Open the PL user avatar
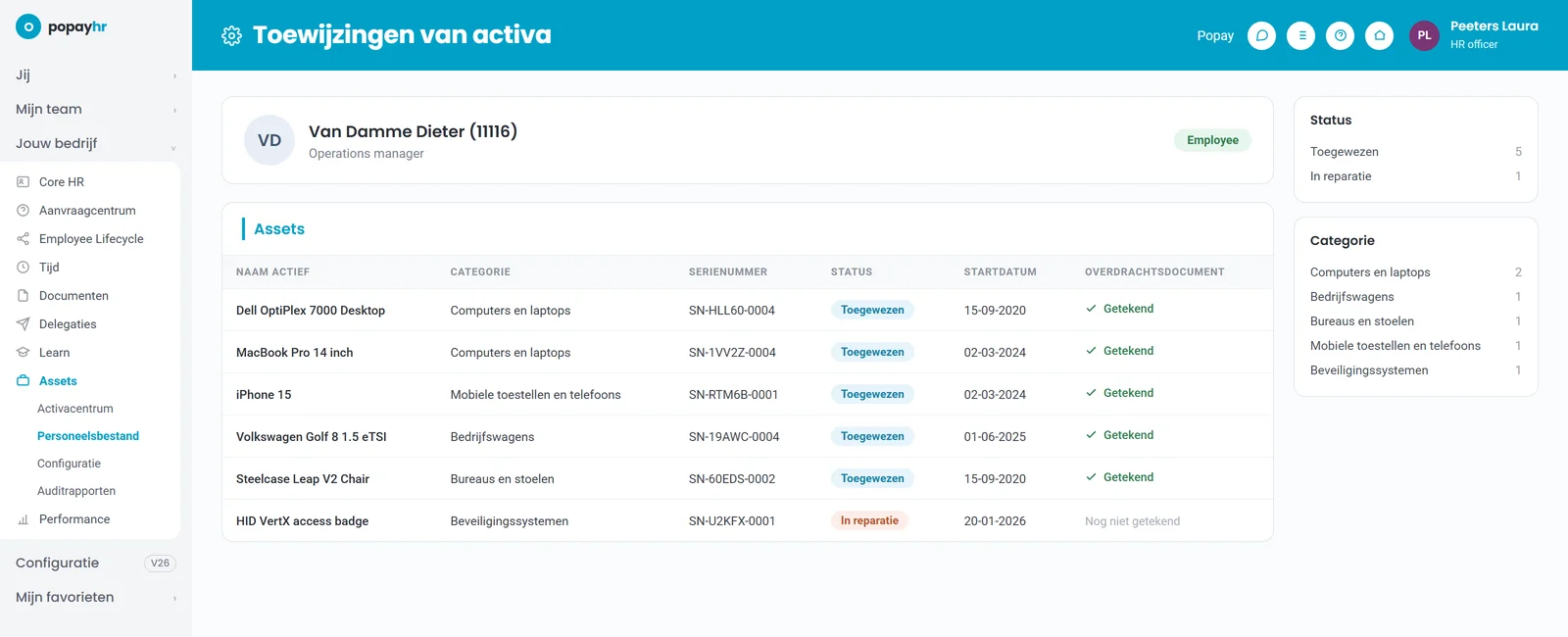The image size is (1568, 637). click(1424, 35)
